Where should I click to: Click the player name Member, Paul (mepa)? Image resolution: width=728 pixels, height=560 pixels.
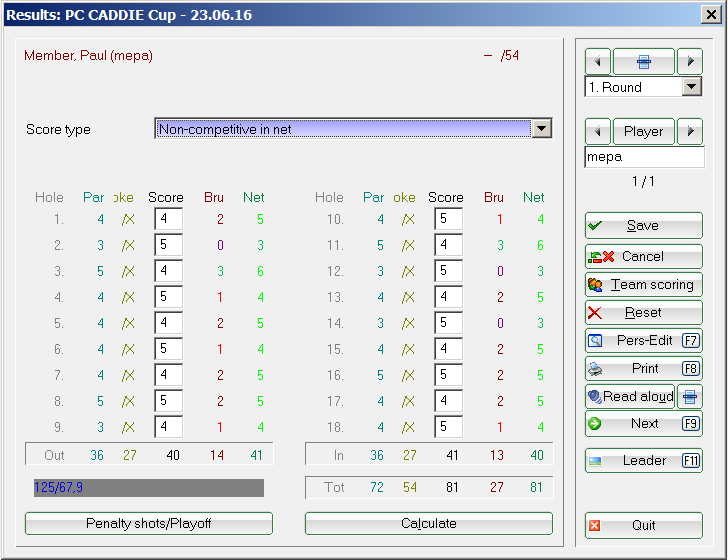88,56
